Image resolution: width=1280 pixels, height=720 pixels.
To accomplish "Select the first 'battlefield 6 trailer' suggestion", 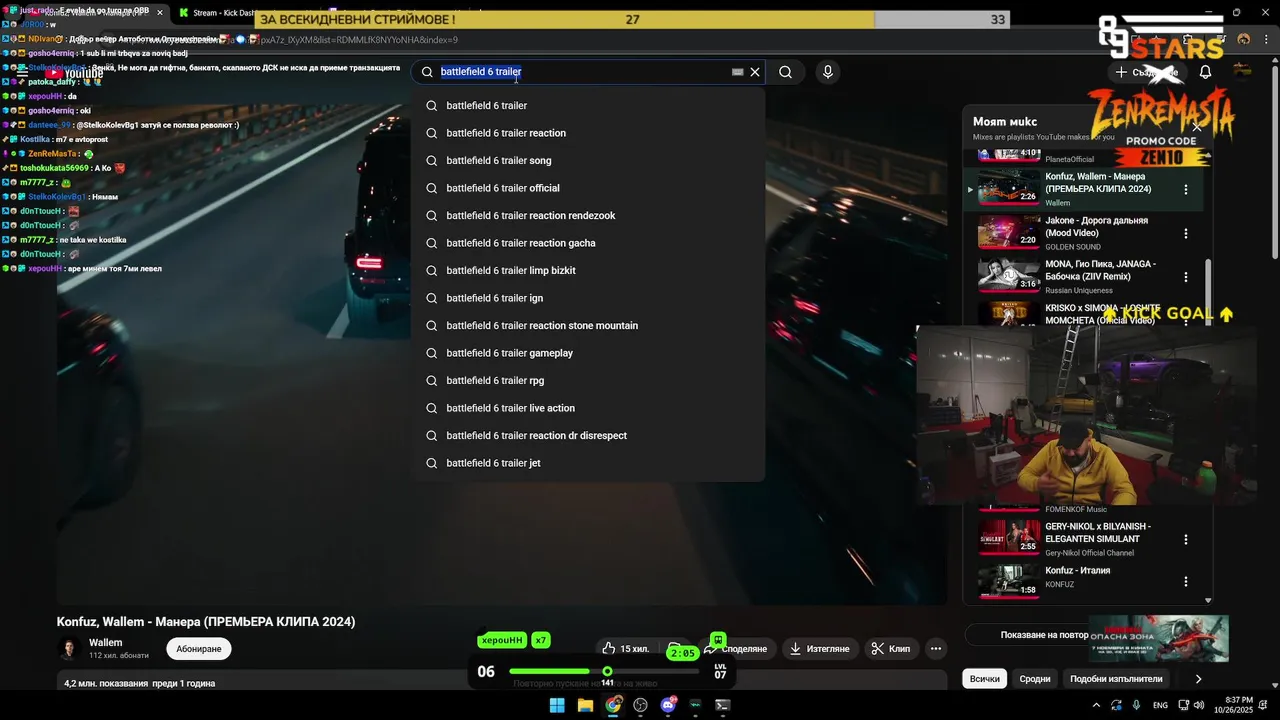I will point(588,105).
